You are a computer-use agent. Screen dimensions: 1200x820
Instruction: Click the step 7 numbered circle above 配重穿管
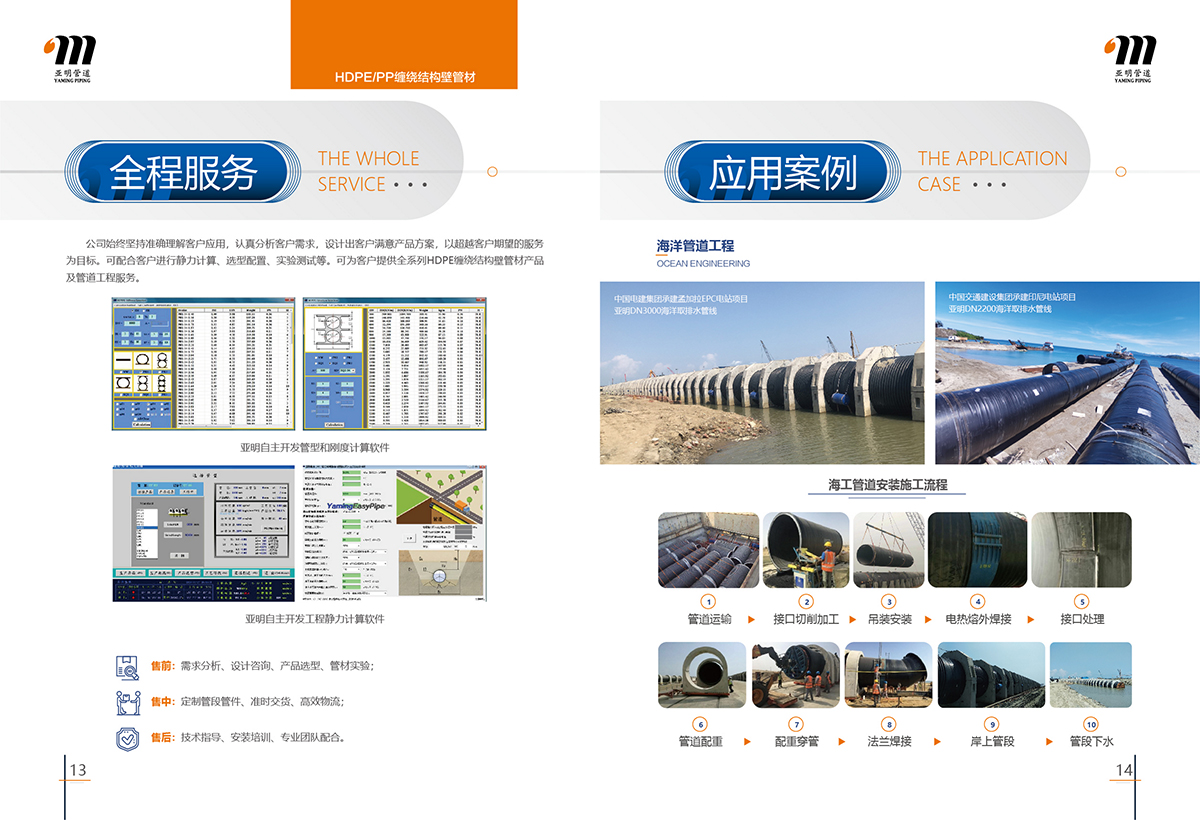[x=796, y=724]
